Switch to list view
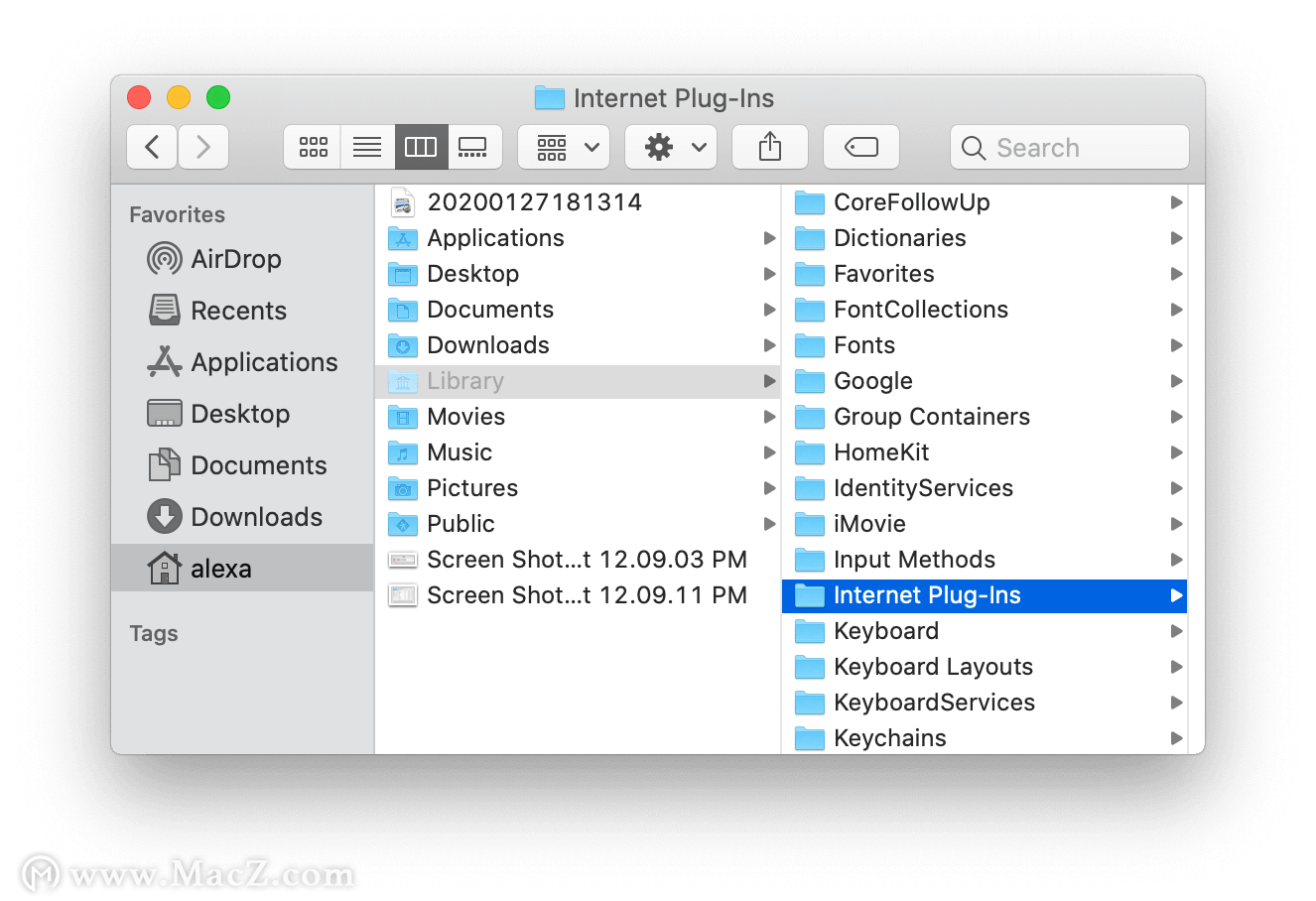Screen dimensions: 1316x901 [x=367, y=148]
